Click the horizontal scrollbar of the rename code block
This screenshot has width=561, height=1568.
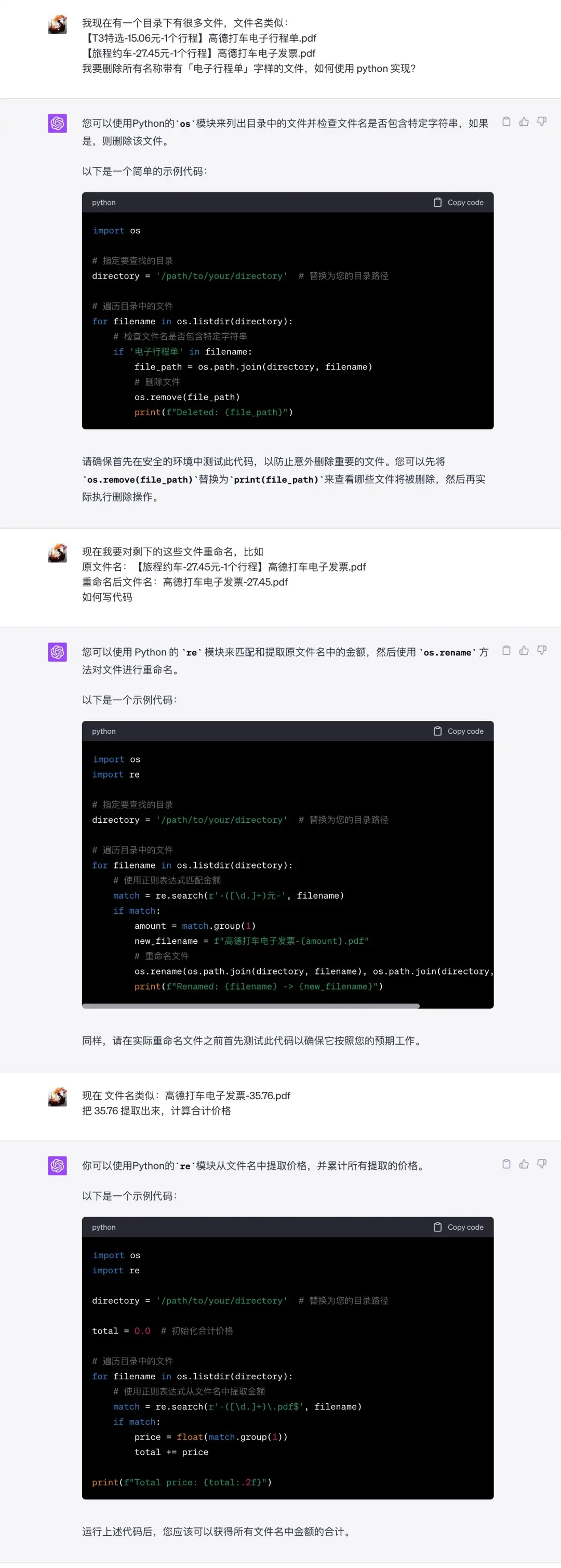(x=251, y=1006)
